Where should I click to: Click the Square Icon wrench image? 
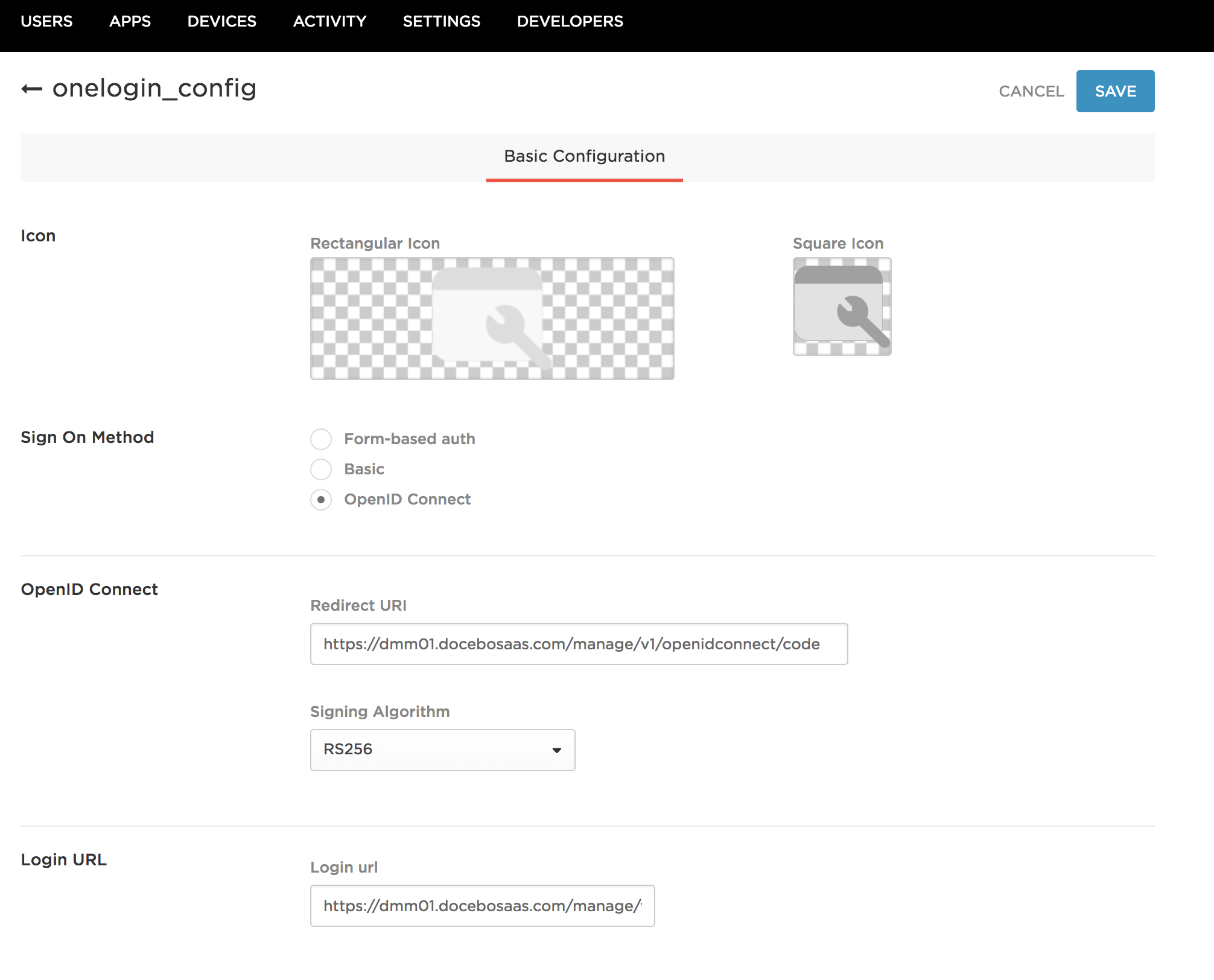[842, 307]
